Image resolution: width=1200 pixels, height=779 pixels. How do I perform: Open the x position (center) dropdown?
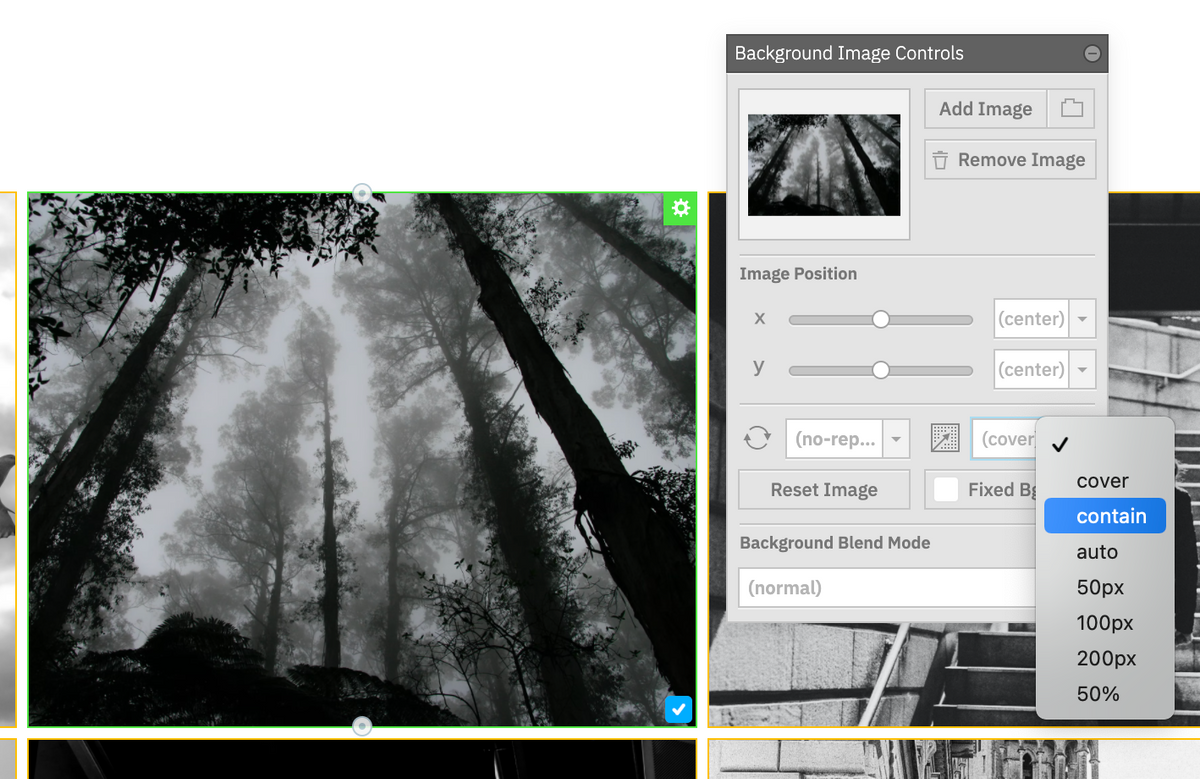click(1082, 318)
